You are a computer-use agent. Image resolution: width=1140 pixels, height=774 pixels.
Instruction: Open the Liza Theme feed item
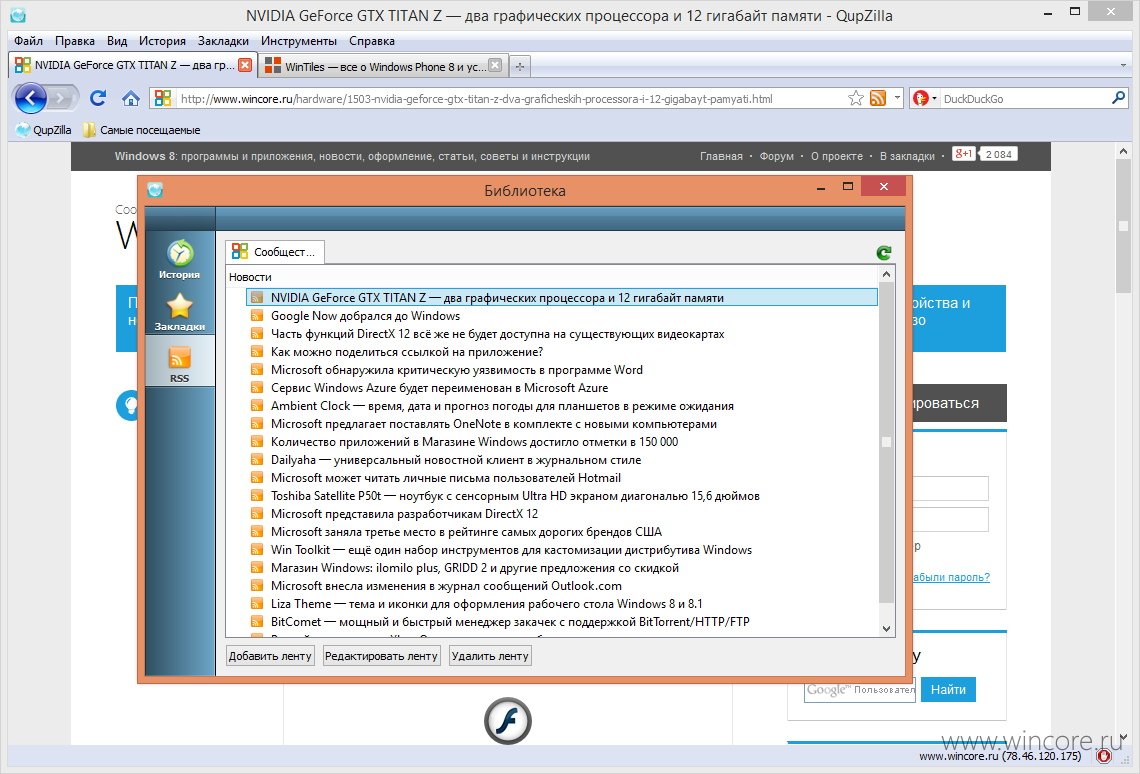pyautogui.click(x=486, y=603)
